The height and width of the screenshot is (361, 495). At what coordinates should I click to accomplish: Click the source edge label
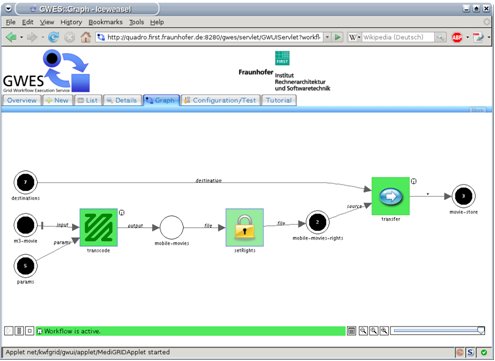pos(354,206)
